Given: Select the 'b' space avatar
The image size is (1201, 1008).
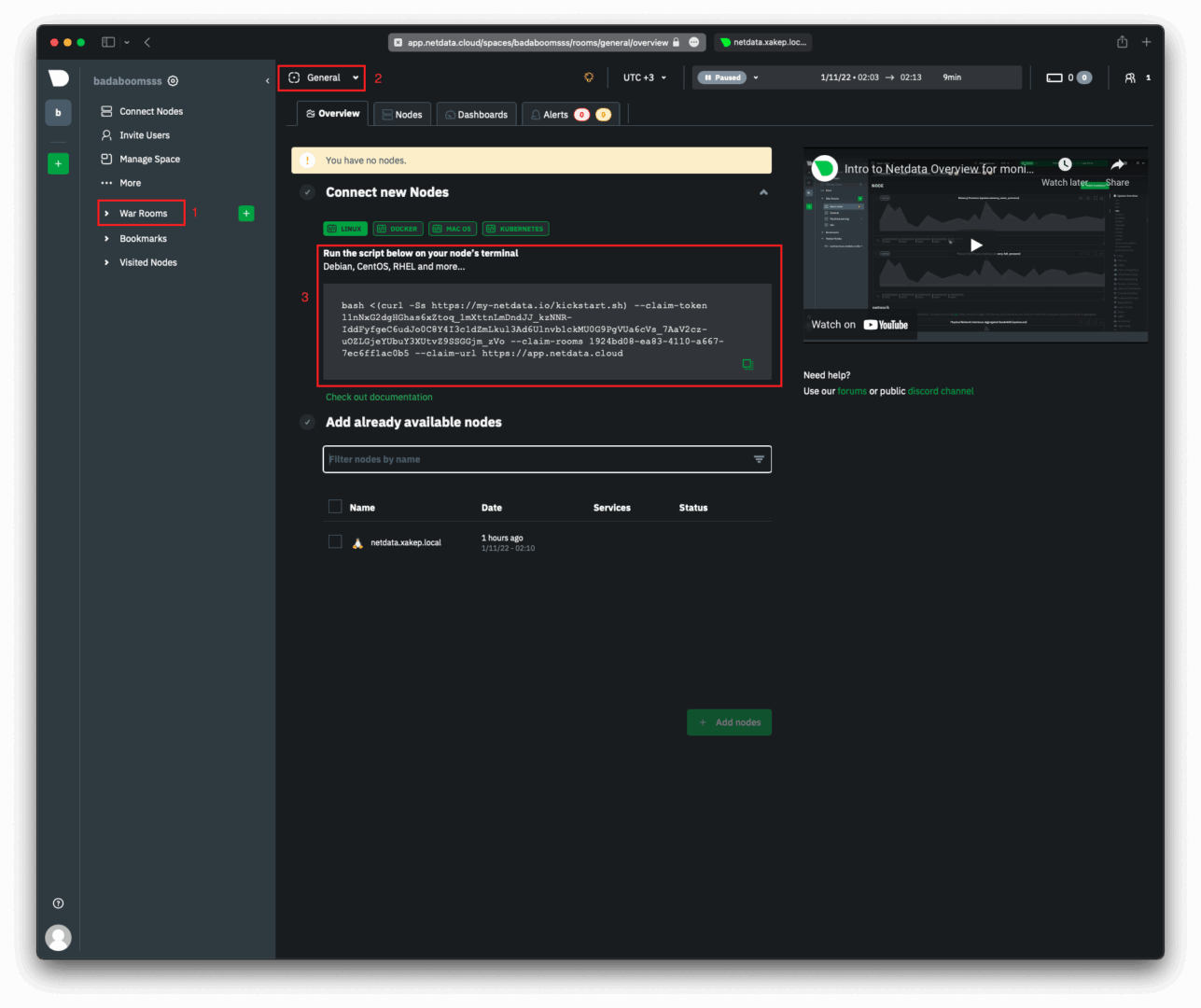Looking at the screenshot, I should (58, 113).
